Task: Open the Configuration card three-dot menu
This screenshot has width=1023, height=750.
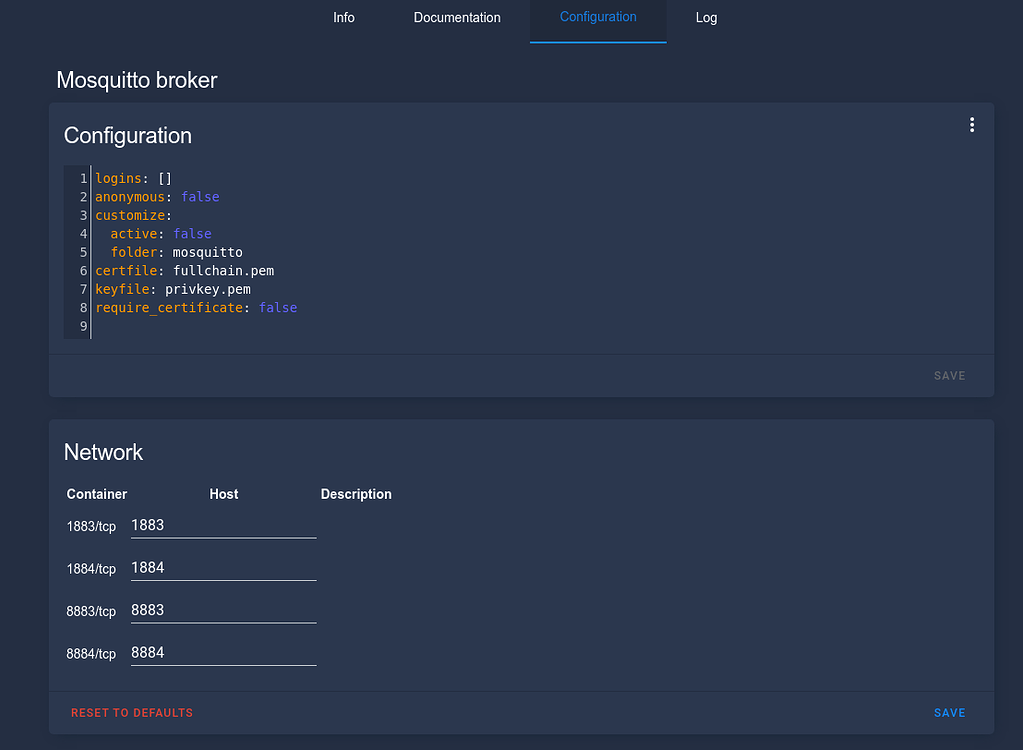Action: point(971,125)
